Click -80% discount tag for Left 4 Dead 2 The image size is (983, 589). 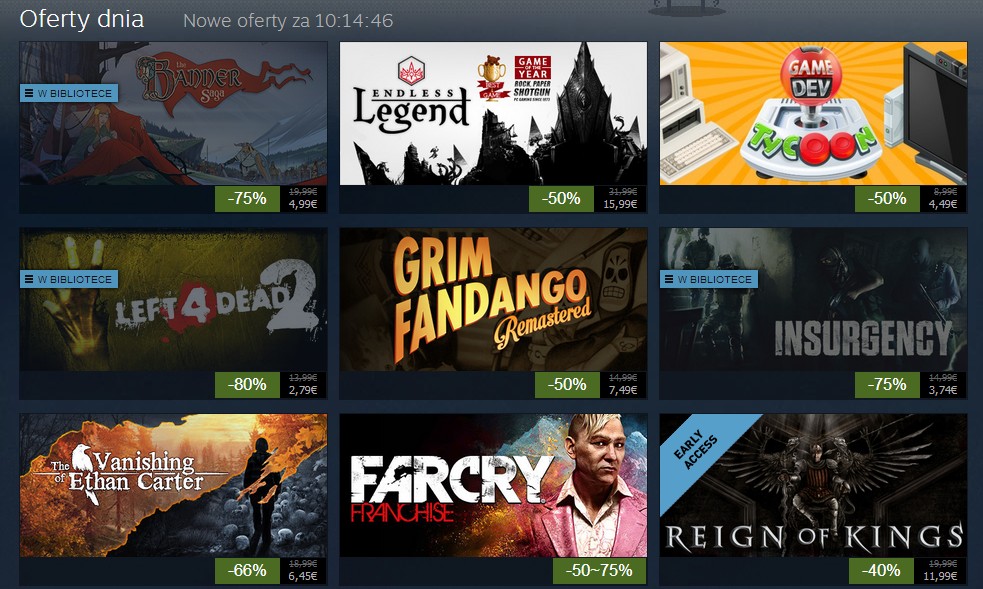tap(247, 384)
